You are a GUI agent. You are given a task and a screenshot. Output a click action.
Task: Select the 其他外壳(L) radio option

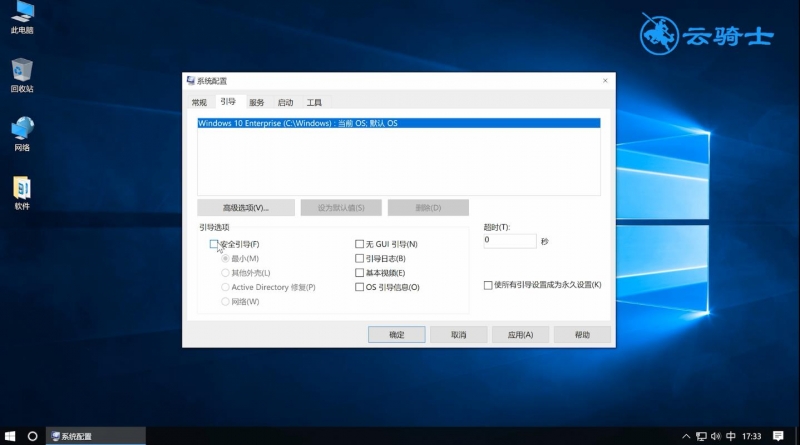(x=225, y=273)
